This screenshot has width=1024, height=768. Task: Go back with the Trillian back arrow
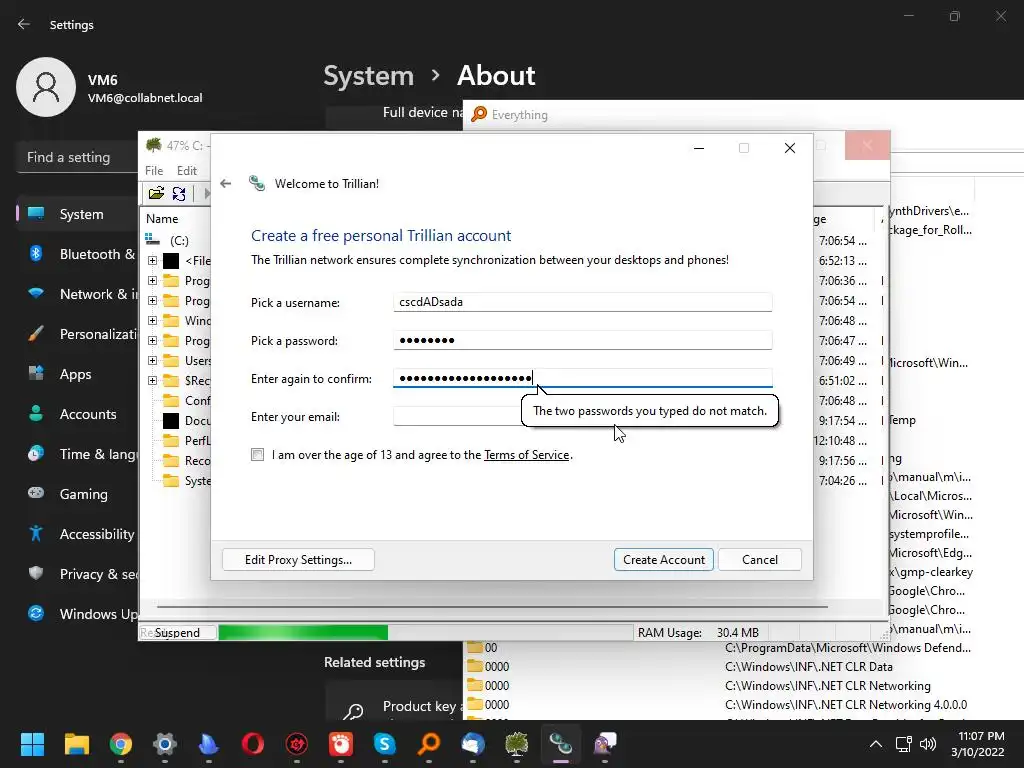(225, 184)
